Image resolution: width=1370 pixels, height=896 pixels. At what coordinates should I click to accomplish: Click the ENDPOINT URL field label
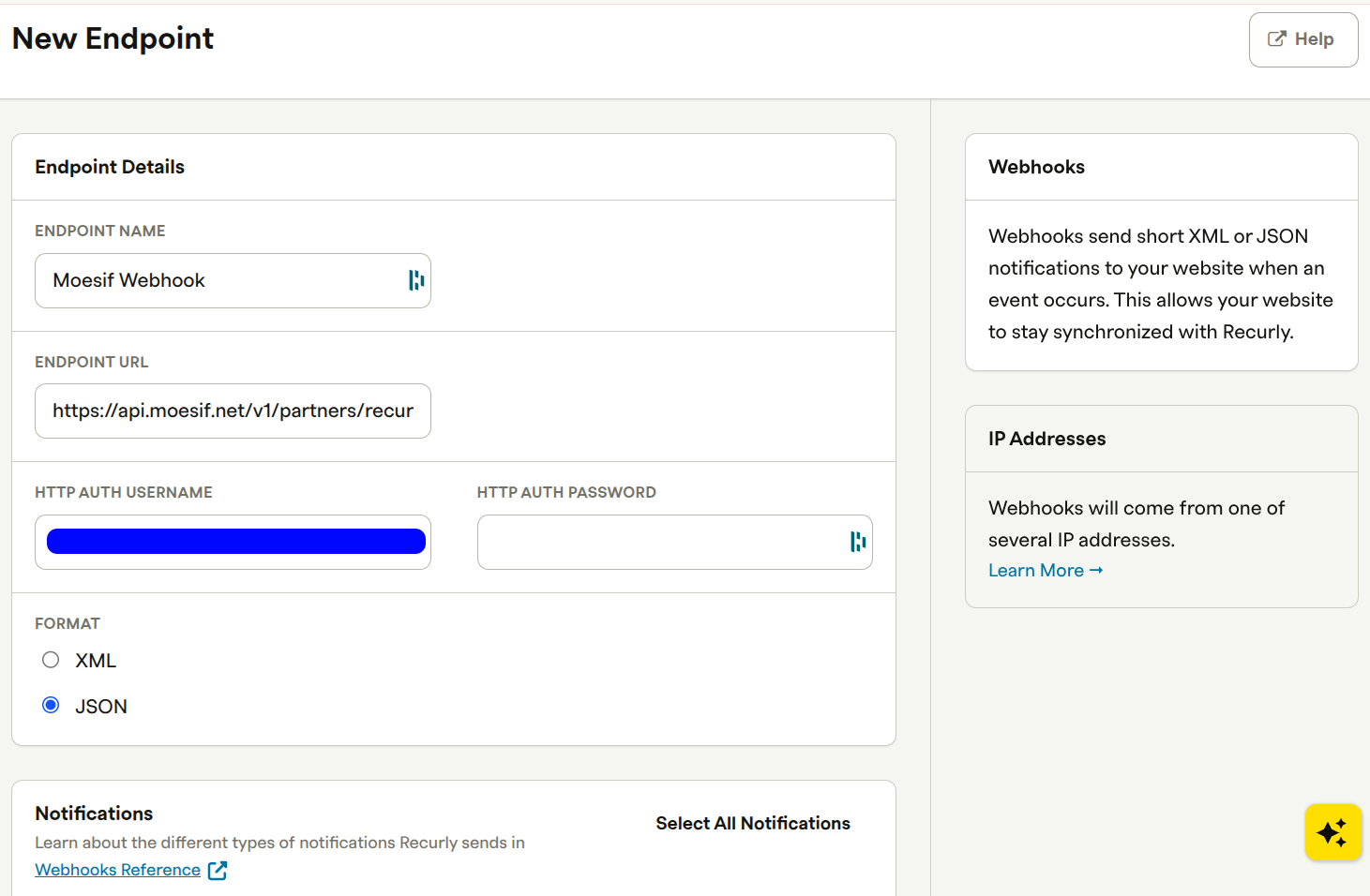coord(92,362)
